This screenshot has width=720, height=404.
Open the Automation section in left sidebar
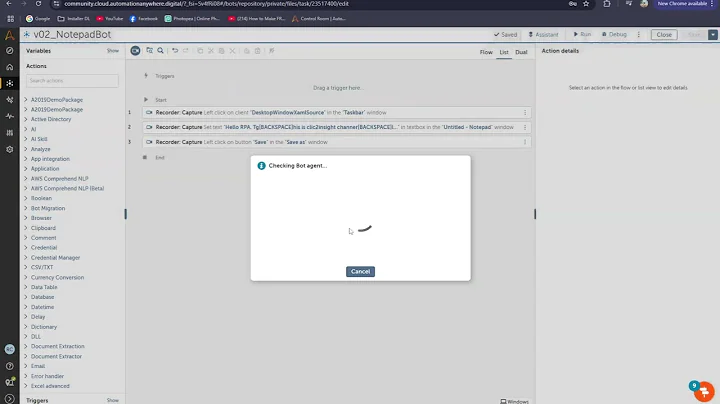pyautogui.click(x=9, y=83)
